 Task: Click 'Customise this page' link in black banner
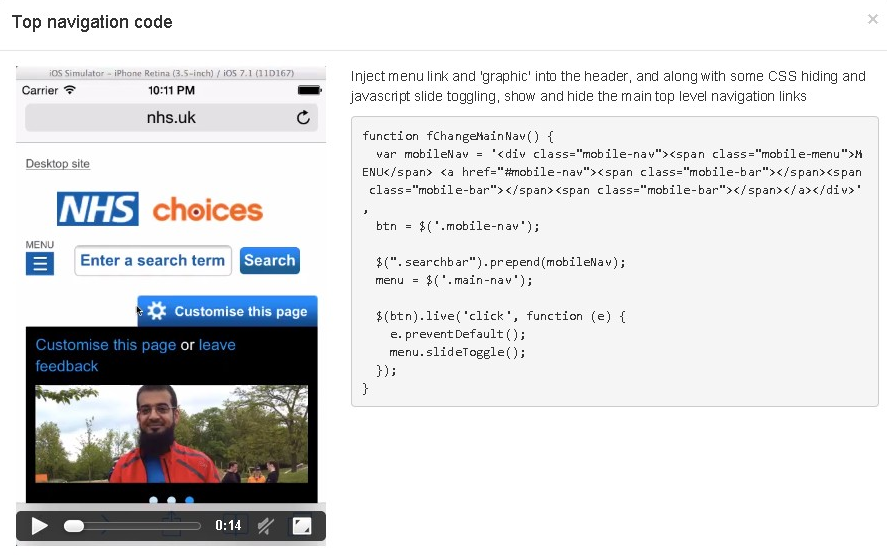[x=106, y=345]
